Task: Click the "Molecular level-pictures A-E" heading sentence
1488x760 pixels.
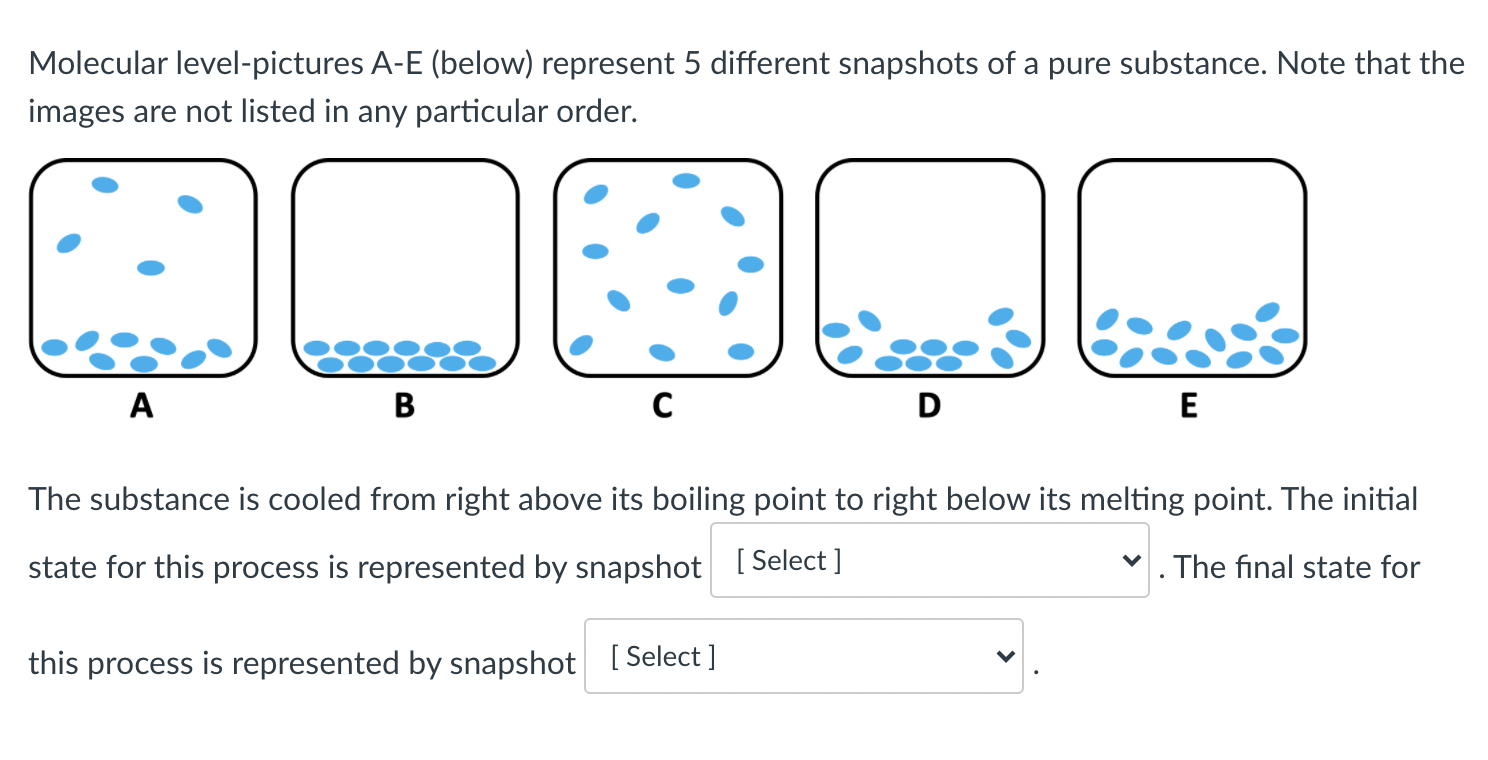Action: [746, 65]
